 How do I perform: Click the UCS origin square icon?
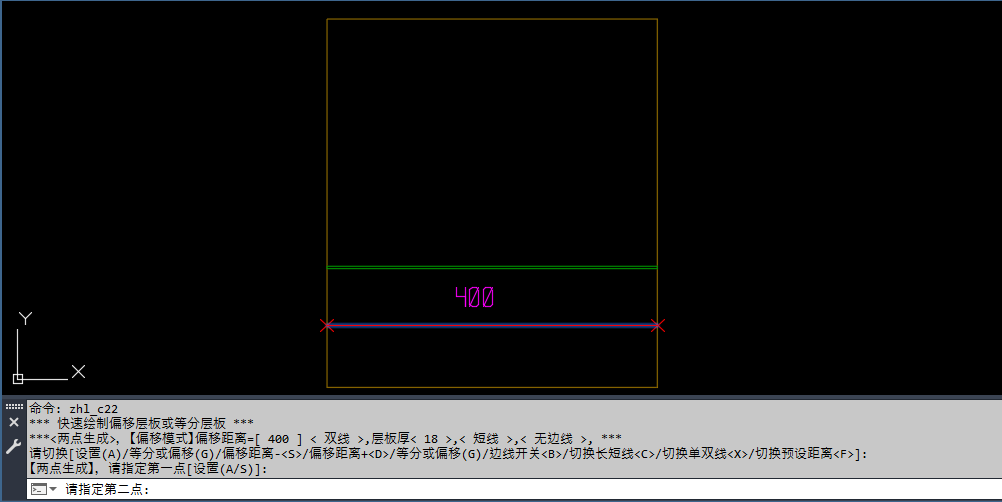point(18,379)
